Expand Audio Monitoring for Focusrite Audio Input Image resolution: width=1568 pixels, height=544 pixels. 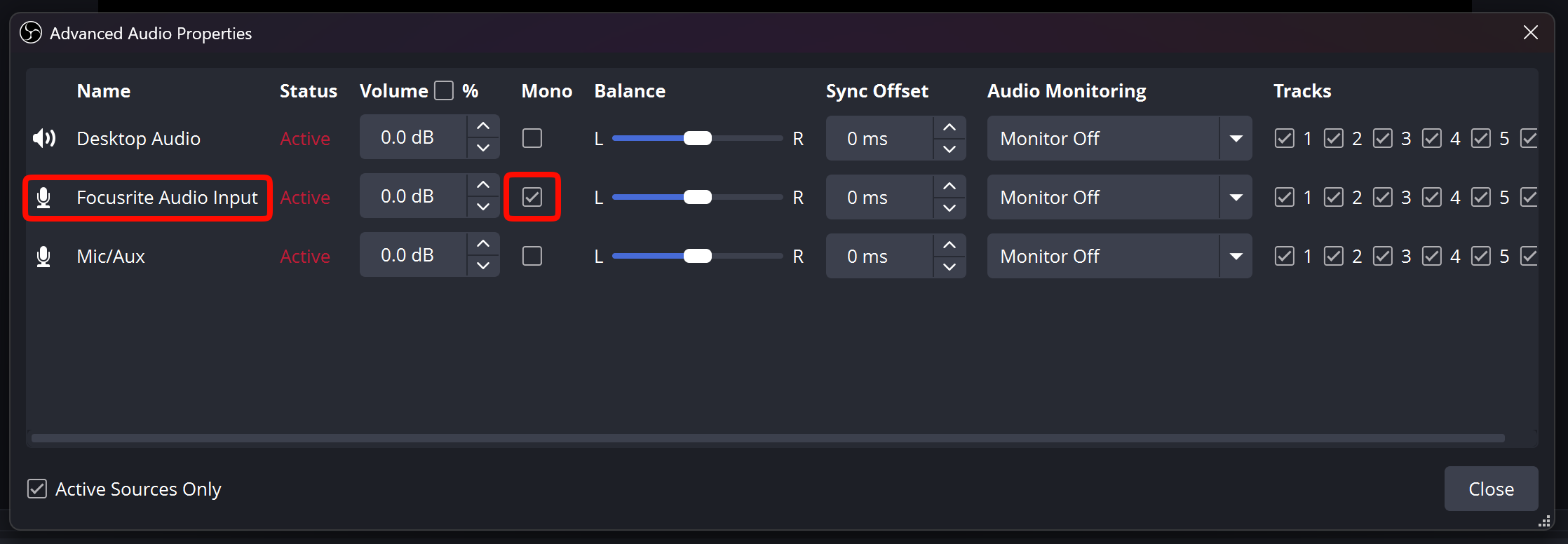[1119, 197]
